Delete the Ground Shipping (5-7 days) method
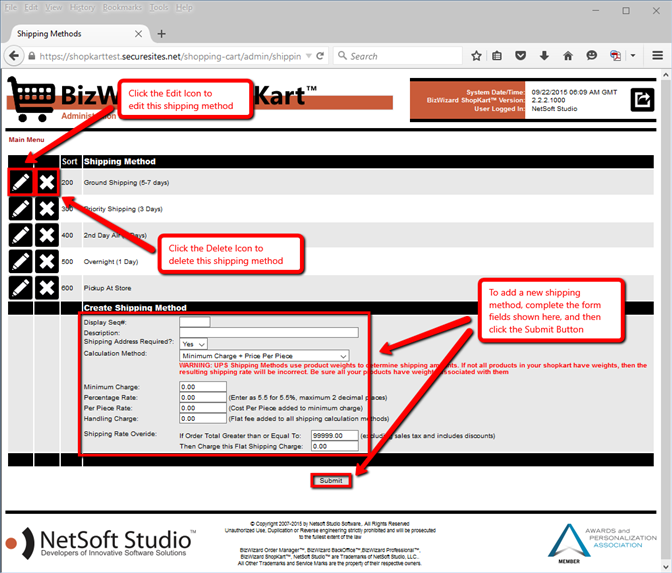The image size is (672, 573). 47,183
